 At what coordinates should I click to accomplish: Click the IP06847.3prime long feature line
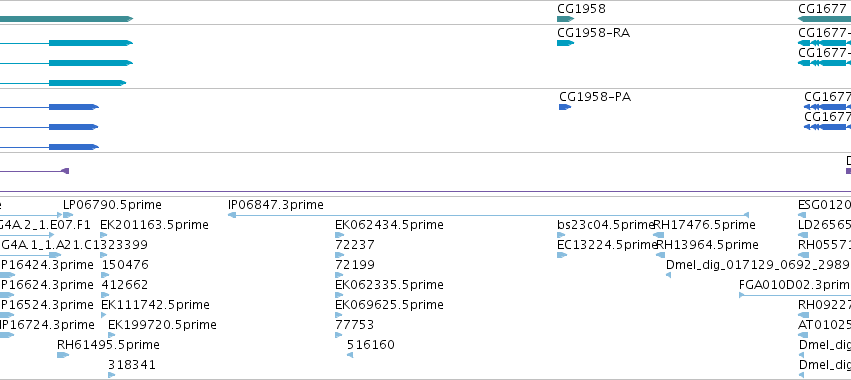tap(488, 215)
